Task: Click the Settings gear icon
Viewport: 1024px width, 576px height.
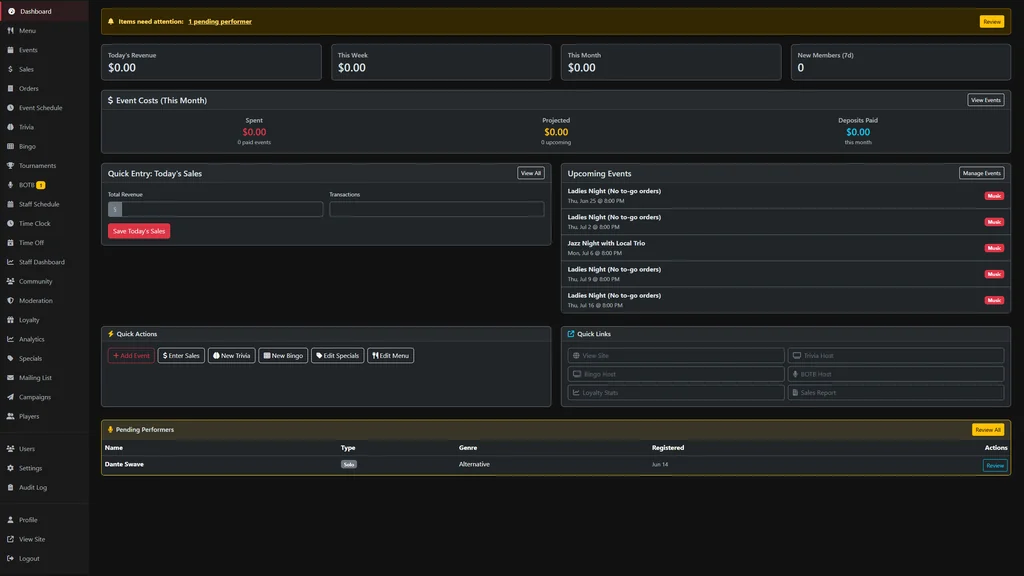Action: tap(10, 468)
